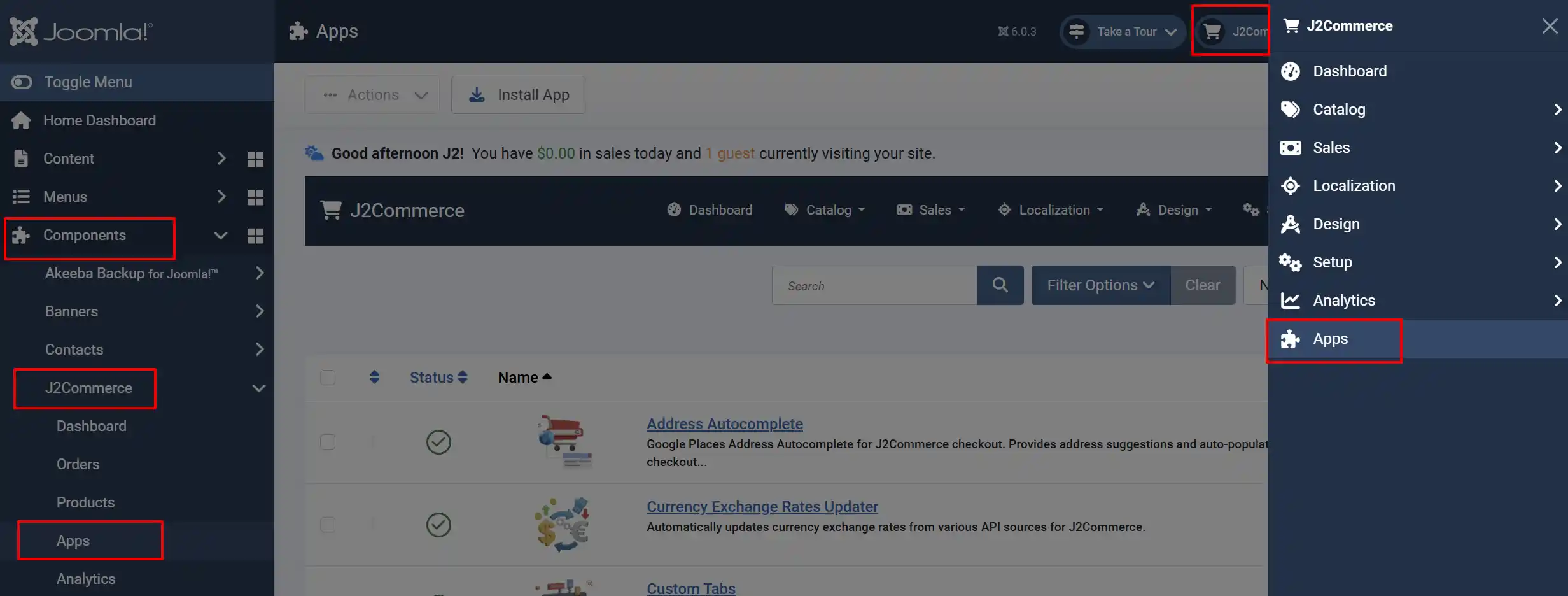This screenshot has width=1568, height=596.
Task: Open the Address Autocomplete app link
Action: click(x=725, y=424)
